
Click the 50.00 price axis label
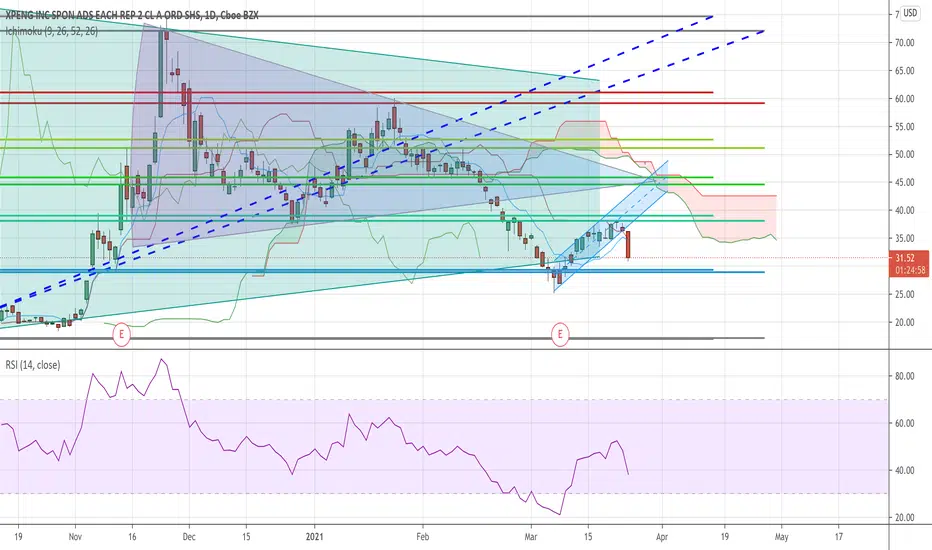[x=905, y=155]
